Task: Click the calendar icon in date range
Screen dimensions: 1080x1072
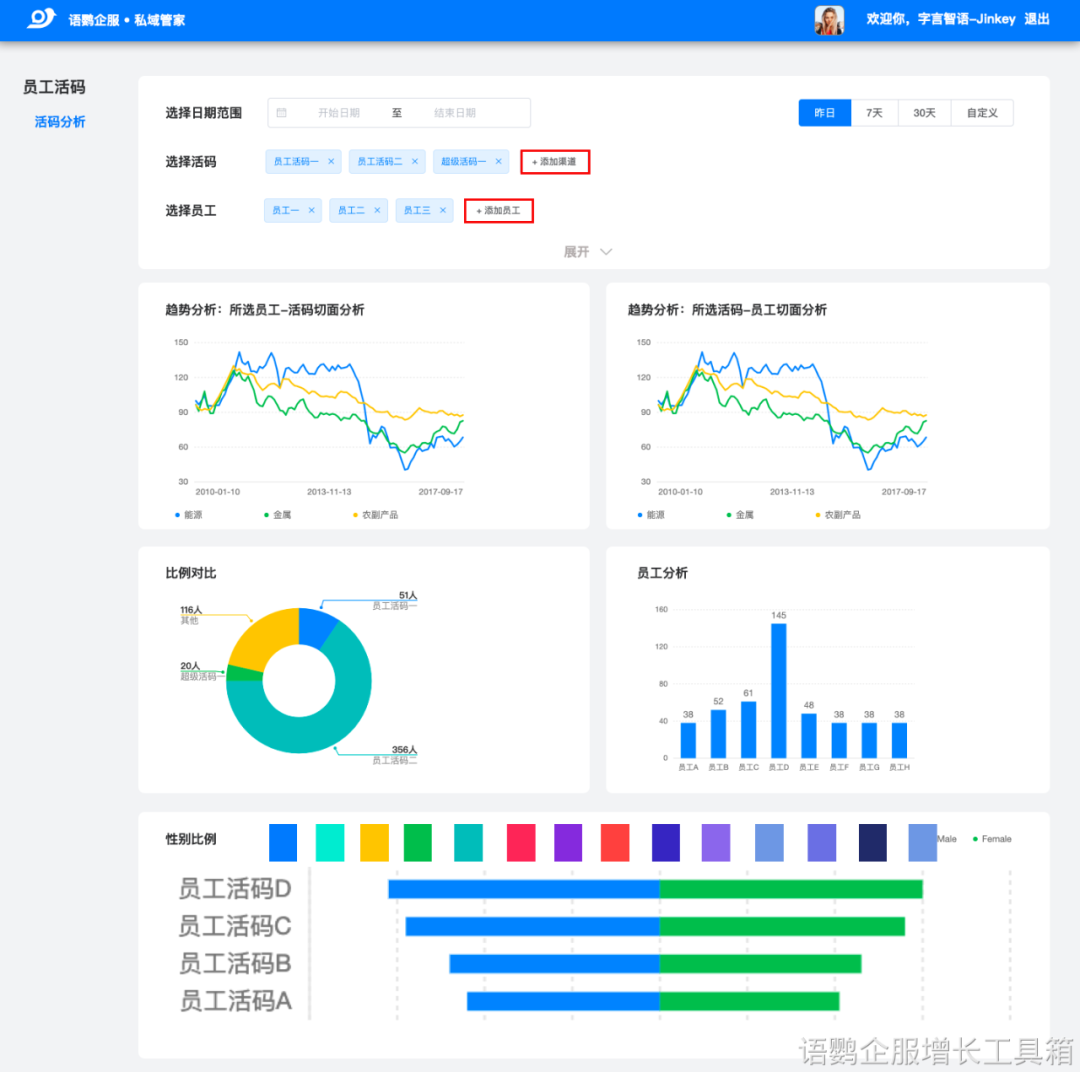Action: coord(282,113)
